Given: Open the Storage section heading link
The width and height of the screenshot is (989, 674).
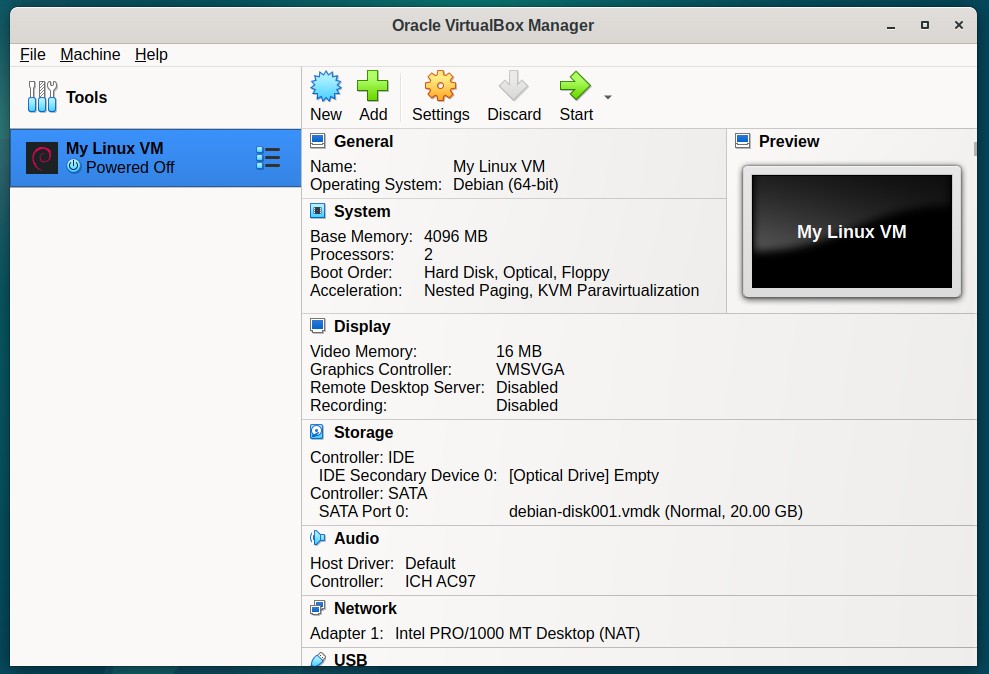Looking at the screenshot, I should point(363,433).
